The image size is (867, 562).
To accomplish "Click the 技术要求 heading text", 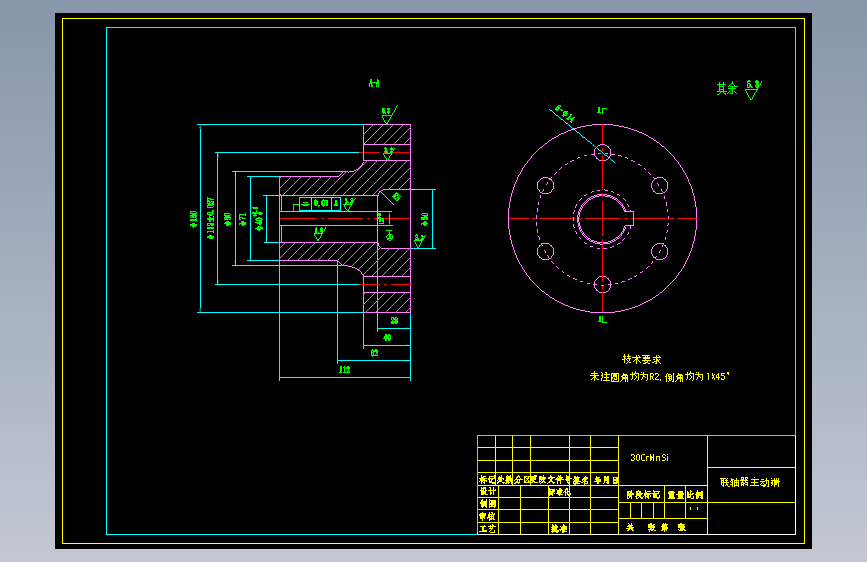I will click(x=641, y=359).
